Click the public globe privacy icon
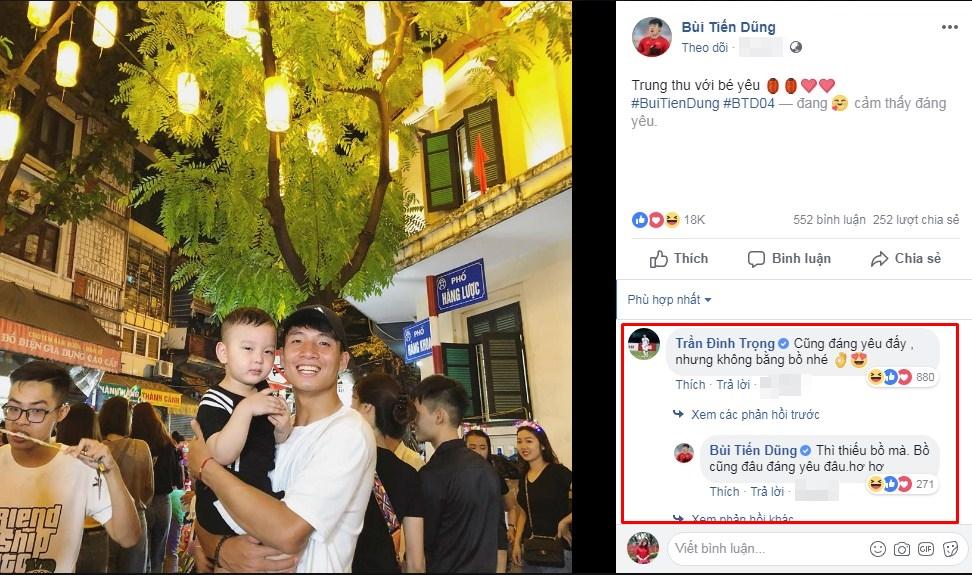This screenshot has height=575, width=972. pyautogui.click(x=796, y=47)
